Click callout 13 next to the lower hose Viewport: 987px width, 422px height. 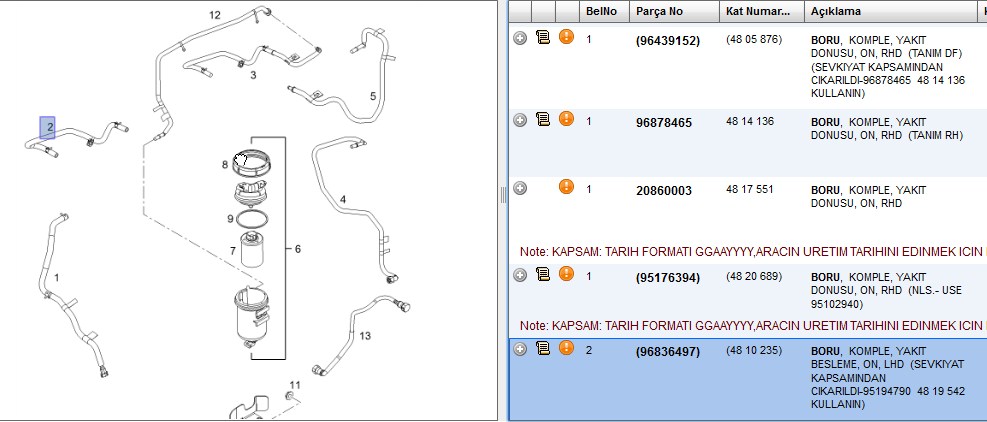(x=365, y=336)
